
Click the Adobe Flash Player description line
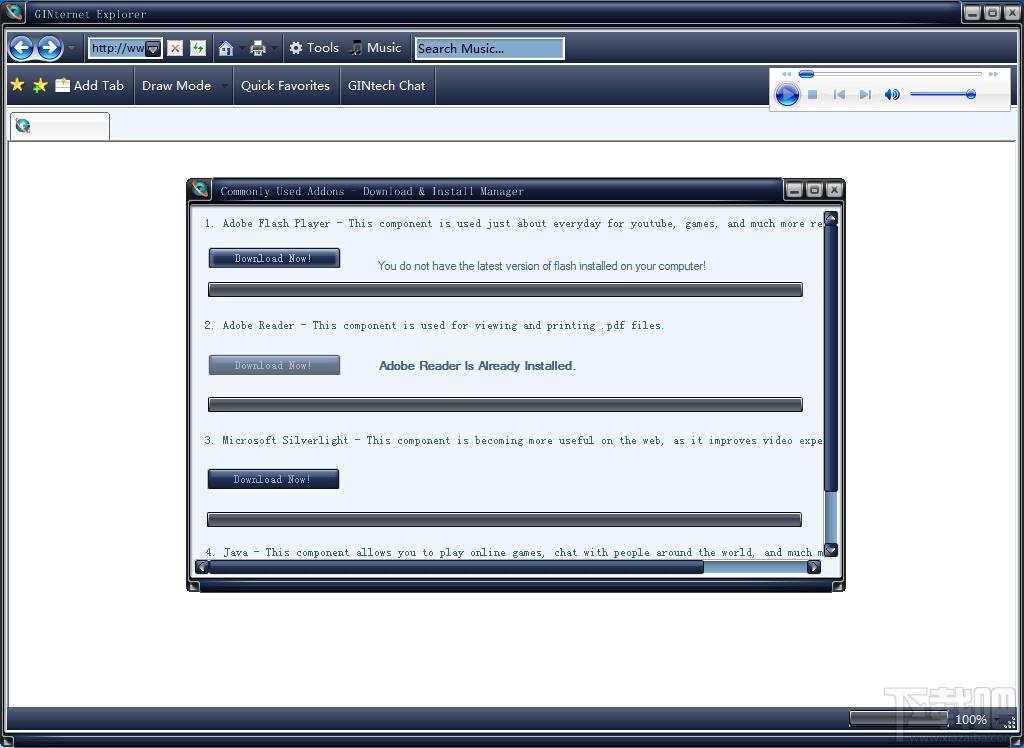pos(513,223)
